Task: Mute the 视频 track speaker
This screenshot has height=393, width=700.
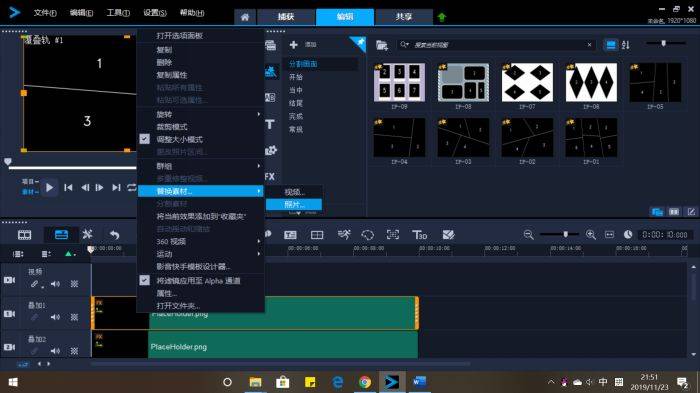Action: coord(55,284)
